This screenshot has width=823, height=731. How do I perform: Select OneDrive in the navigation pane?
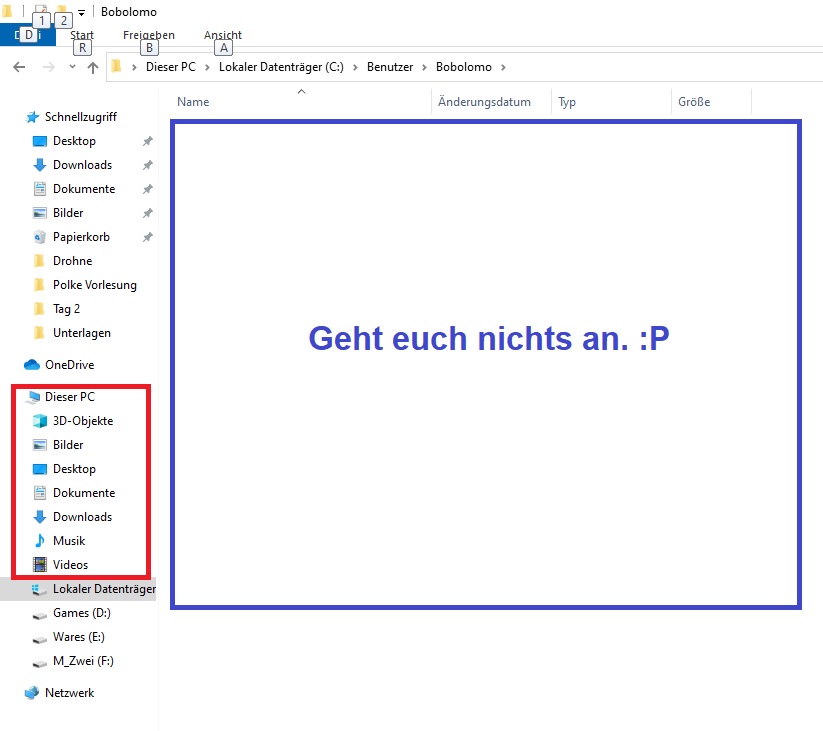[68, 364]
